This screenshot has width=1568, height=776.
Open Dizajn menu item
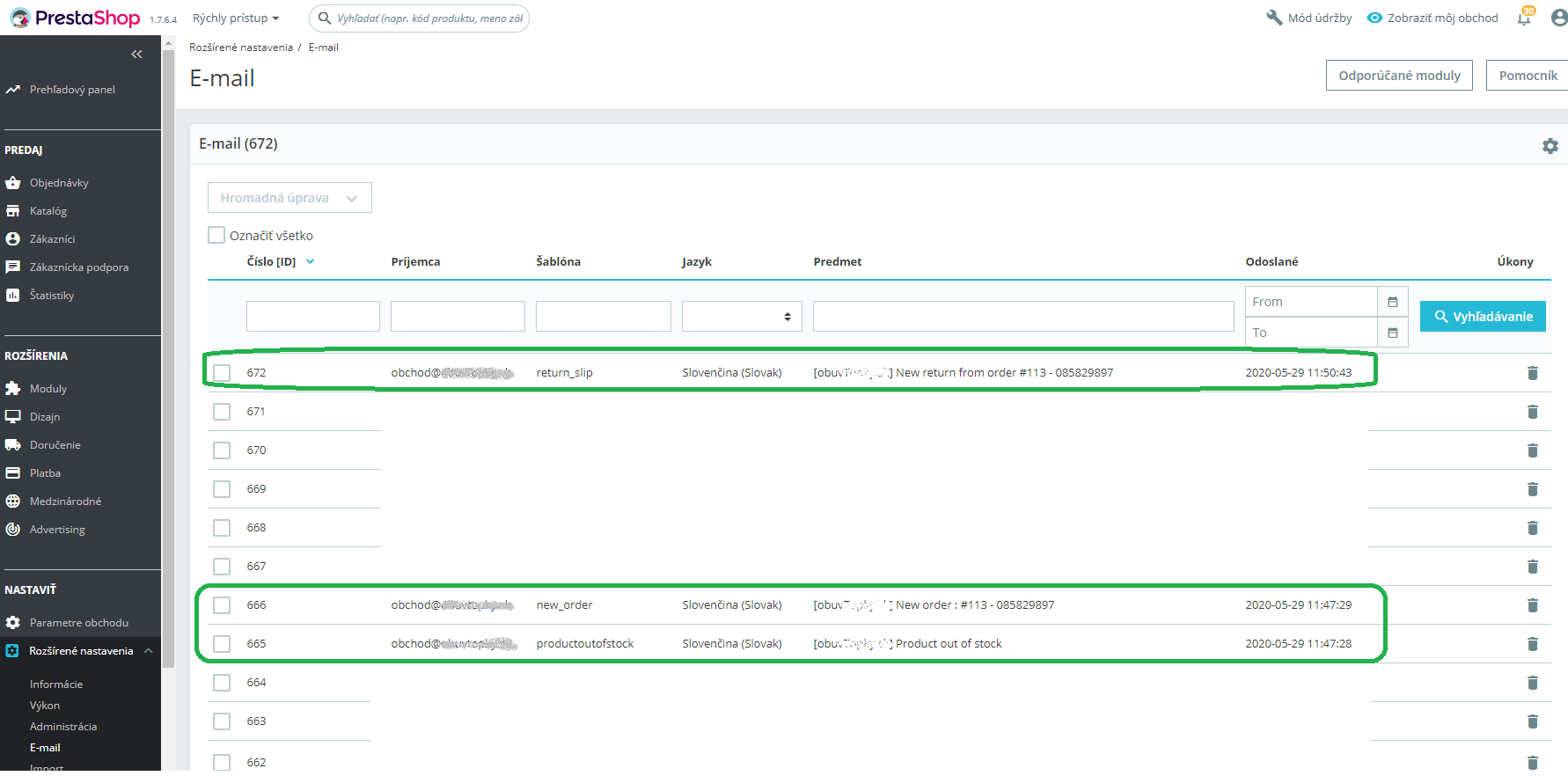tap(45, 417)
